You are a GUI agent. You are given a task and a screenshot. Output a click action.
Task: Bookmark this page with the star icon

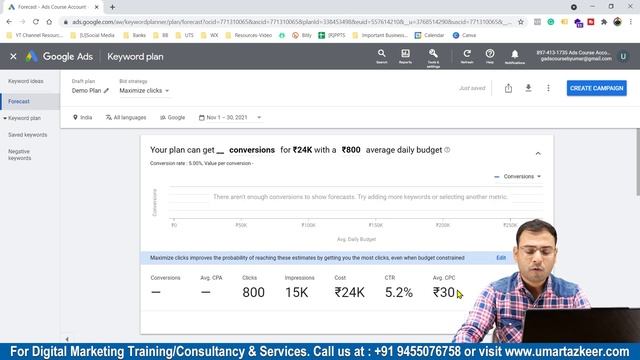click(x=521, y=22)
